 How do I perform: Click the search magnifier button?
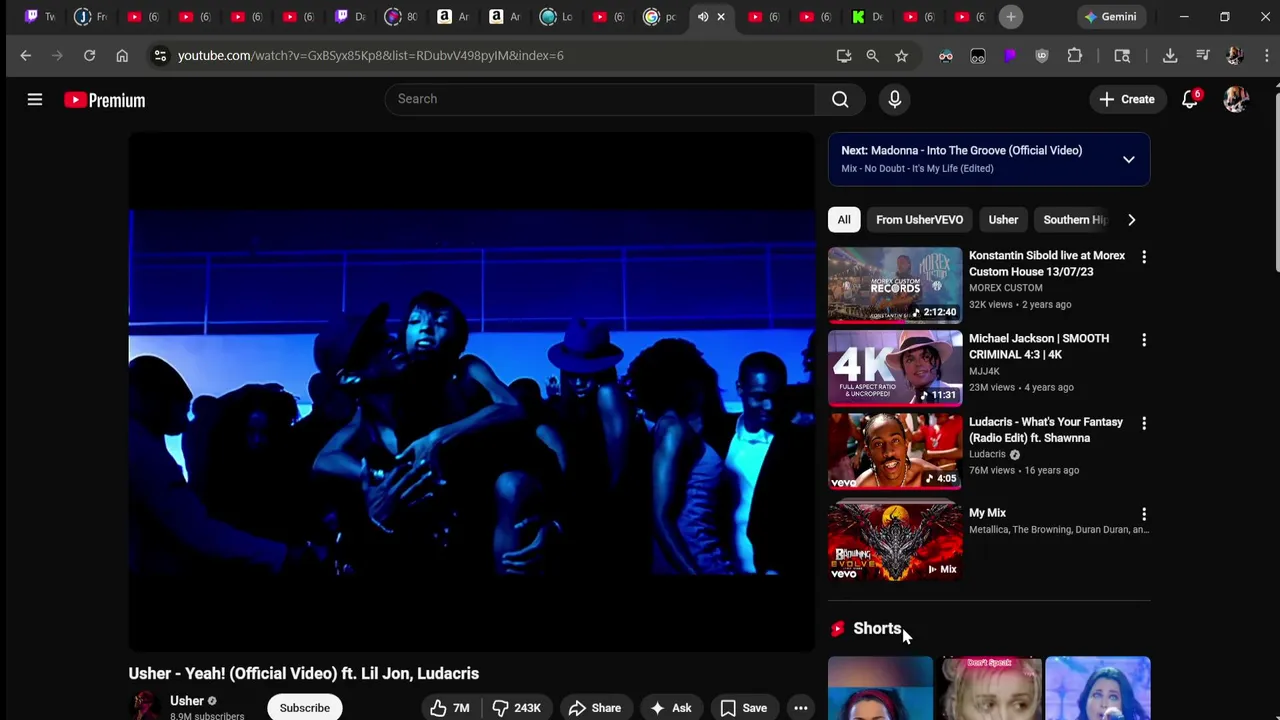tap(840, 99)
